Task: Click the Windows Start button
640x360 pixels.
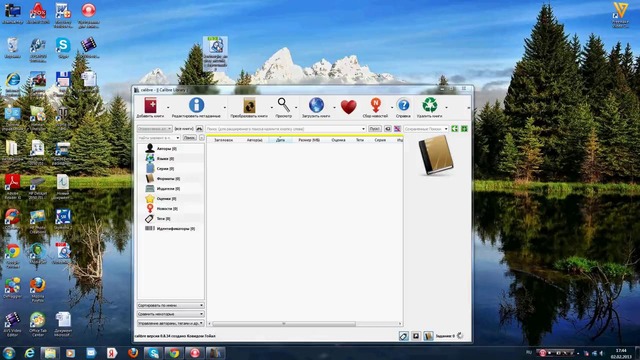Action: (x=9, y=353)
